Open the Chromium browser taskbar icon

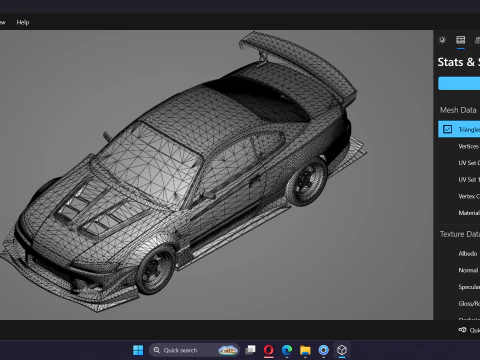pos(323,350)
